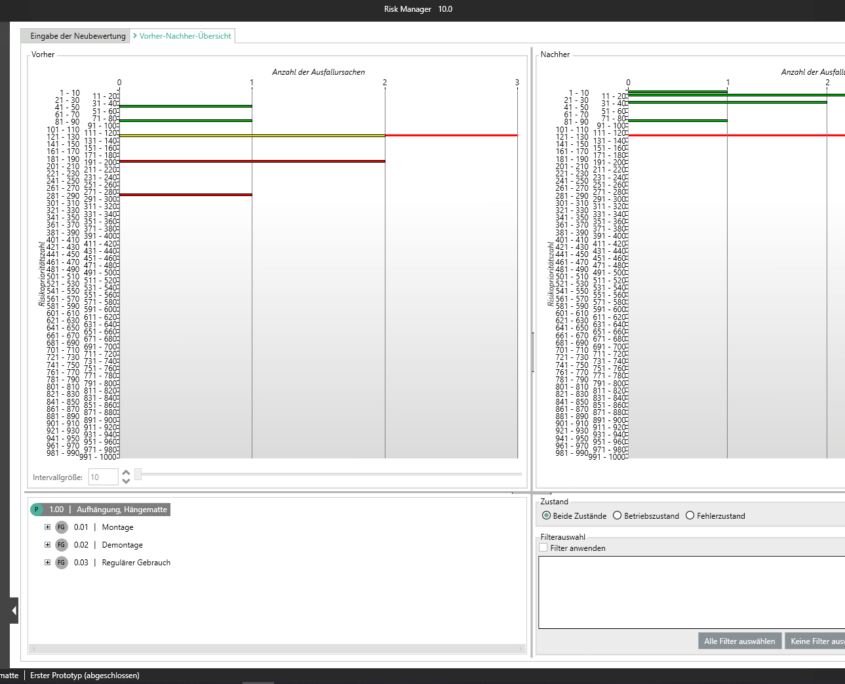Click the FG icon beside Demontage
Image resolution: width=845 pixels, height=684 pixels.
[62, 545]
